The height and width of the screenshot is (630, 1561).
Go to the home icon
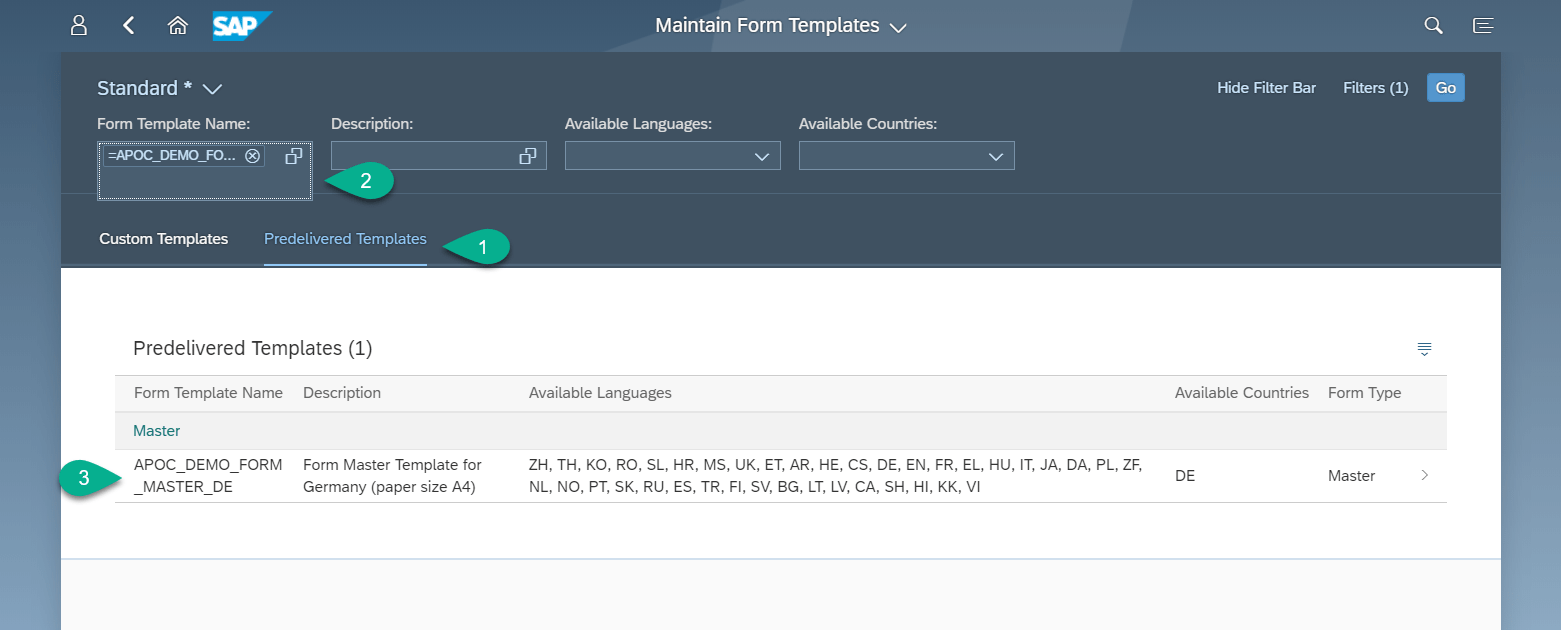[x=178, y=26]
